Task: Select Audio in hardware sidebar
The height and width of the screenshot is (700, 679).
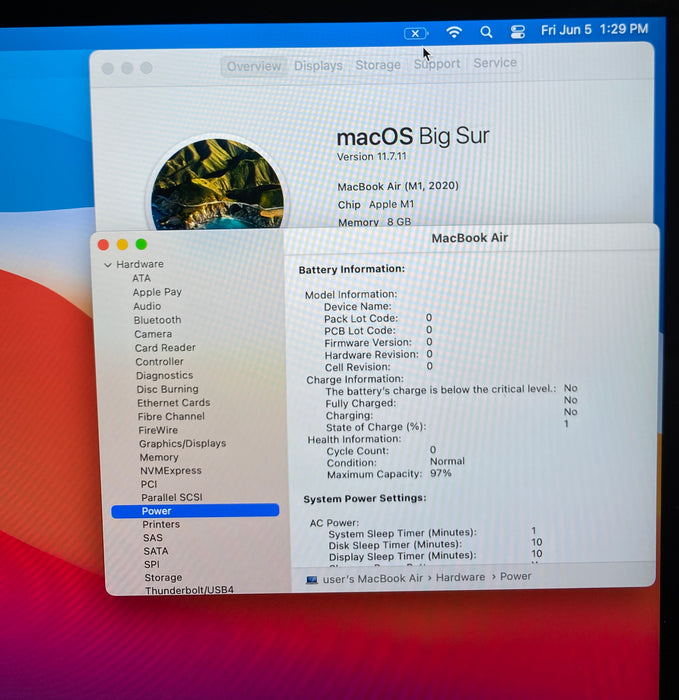Action: coord(147,306)
